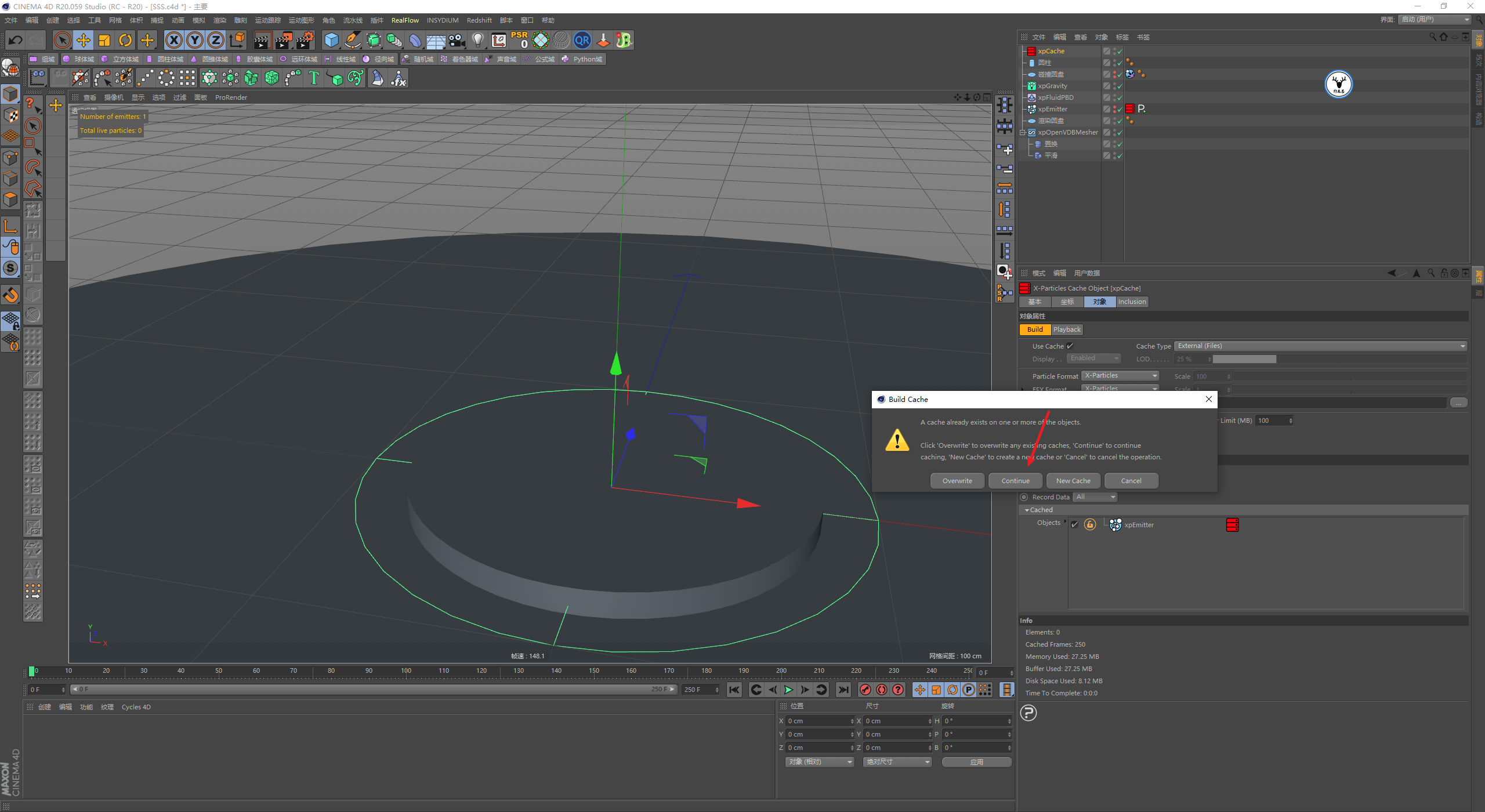The image size is (1485, 812).
Task: Click the QR plugin icon
Action: click(x=582, y=40)
